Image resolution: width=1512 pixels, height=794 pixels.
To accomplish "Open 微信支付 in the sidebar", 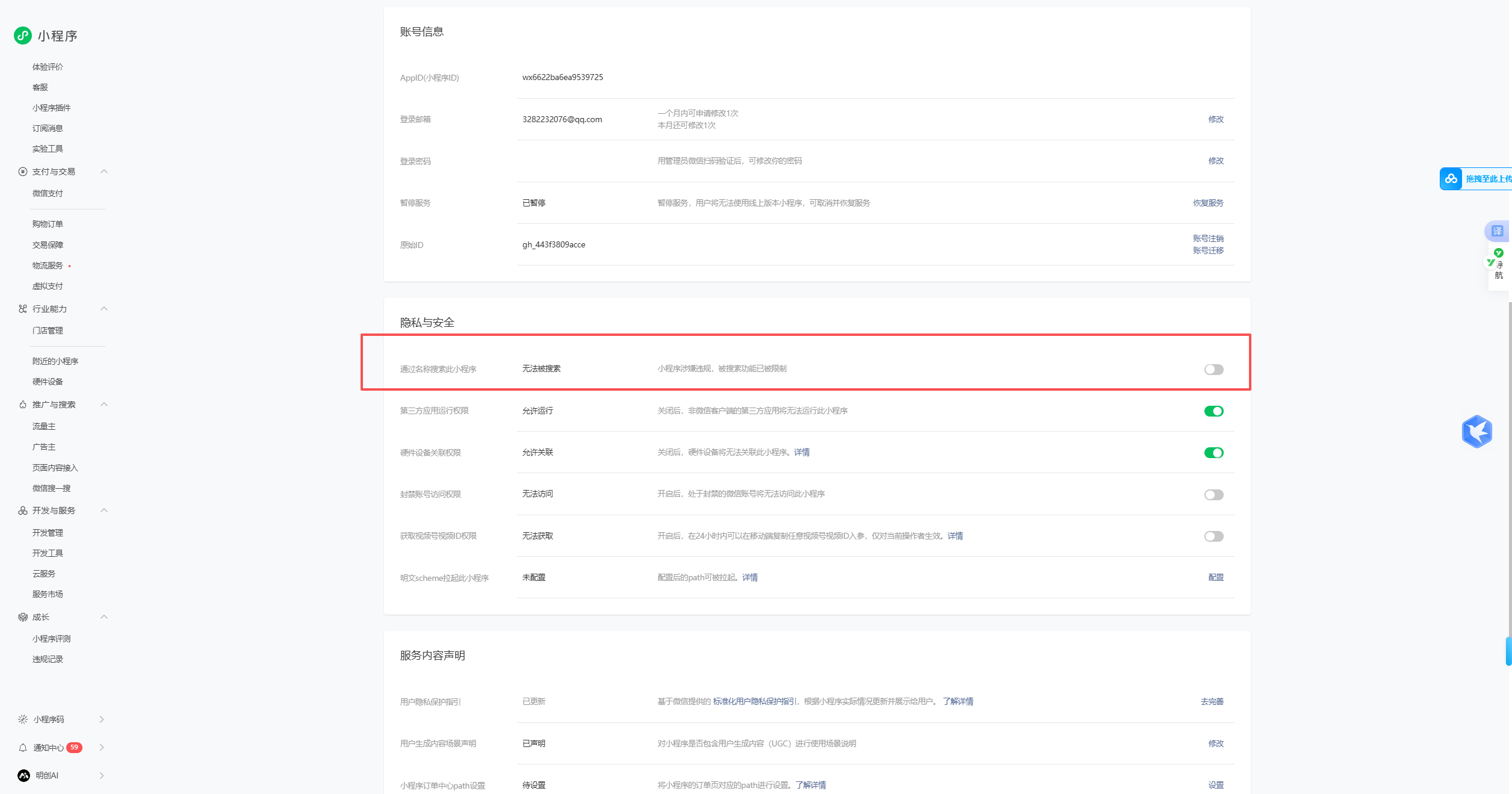I will tap(48, 193).
